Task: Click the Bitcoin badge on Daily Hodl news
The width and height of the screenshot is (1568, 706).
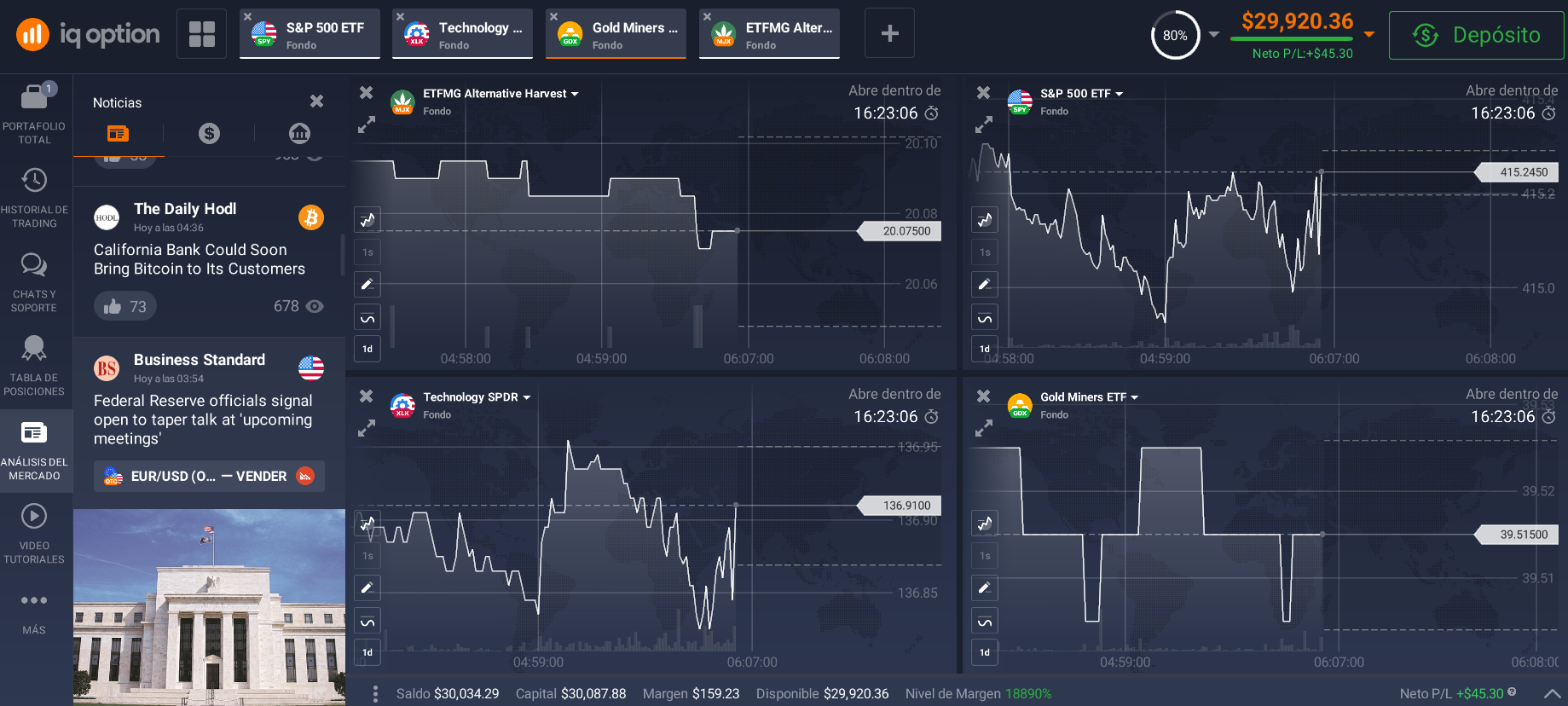Action: [311, 217]
